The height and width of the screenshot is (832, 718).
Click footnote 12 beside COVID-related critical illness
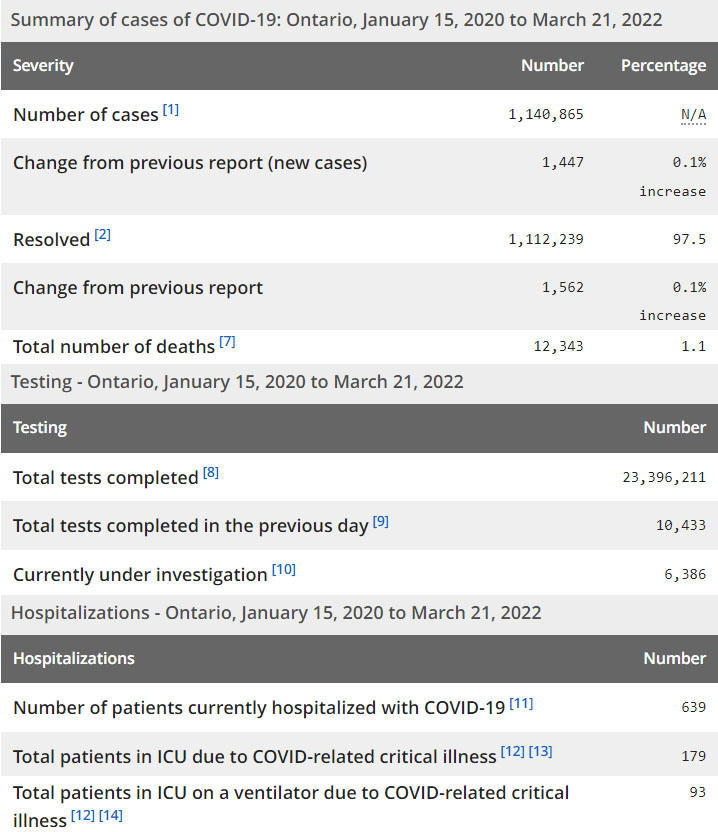pyautogui.click(x=513, y=751)
